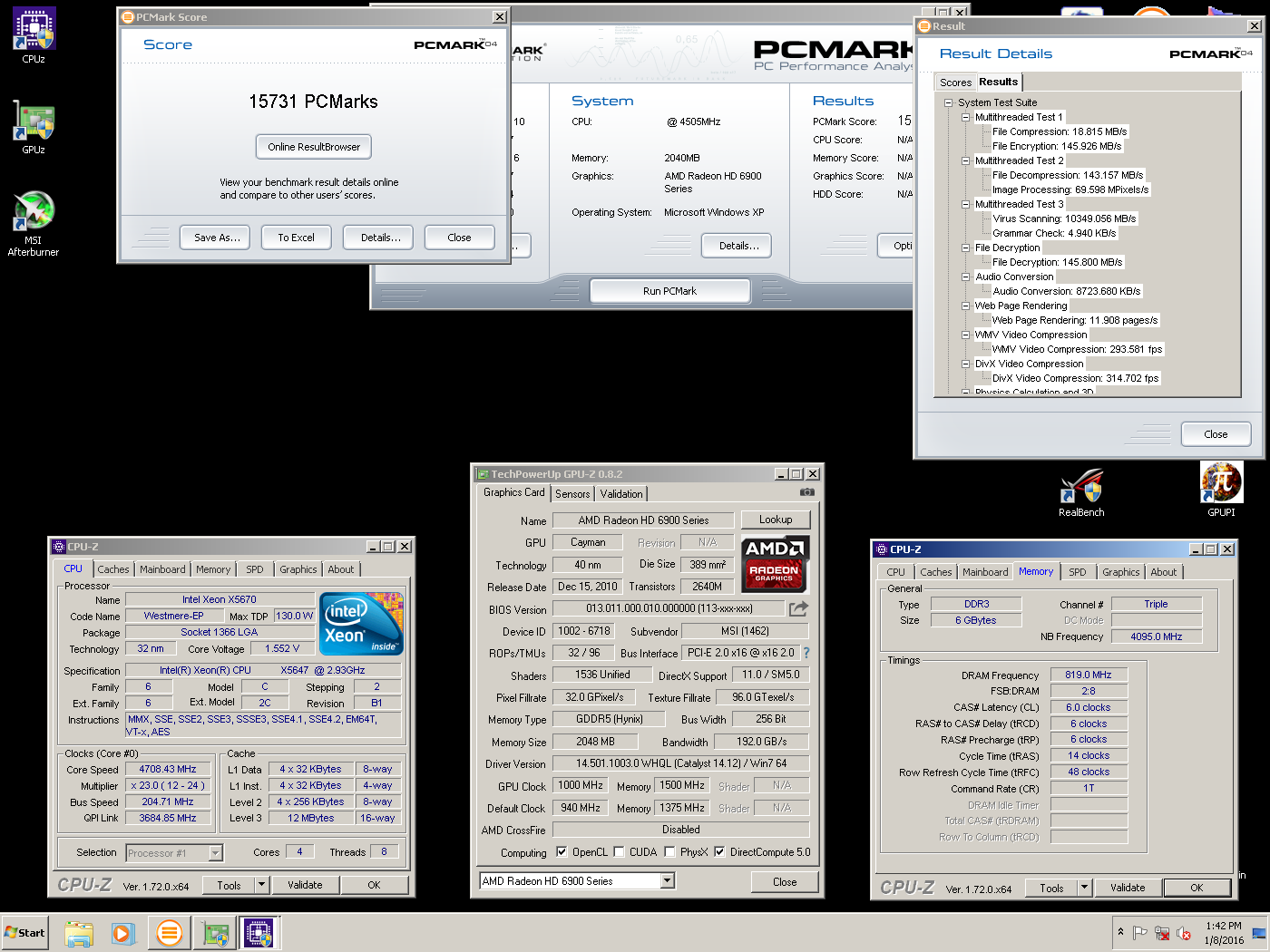Show hidden tray icons arrow
This screenshot has width=1270, height=952.
(x=1121, y=932)
